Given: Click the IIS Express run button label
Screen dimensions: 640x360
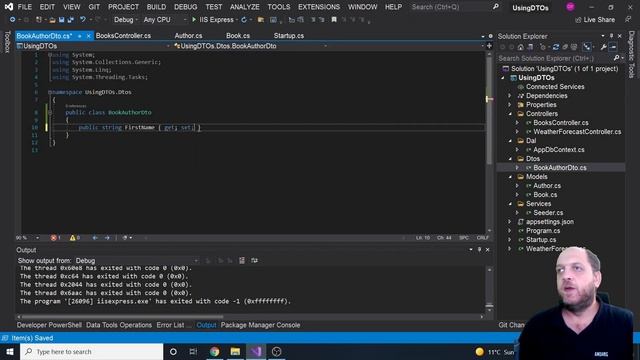Looking at the screenshot, I should point(216,20).
